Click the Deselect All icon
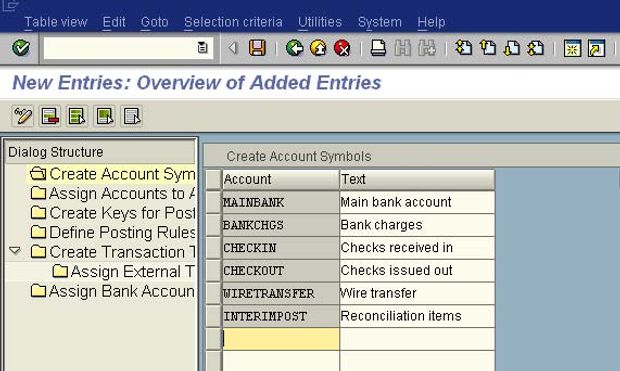The image size is (620, 371). point(132,116)
